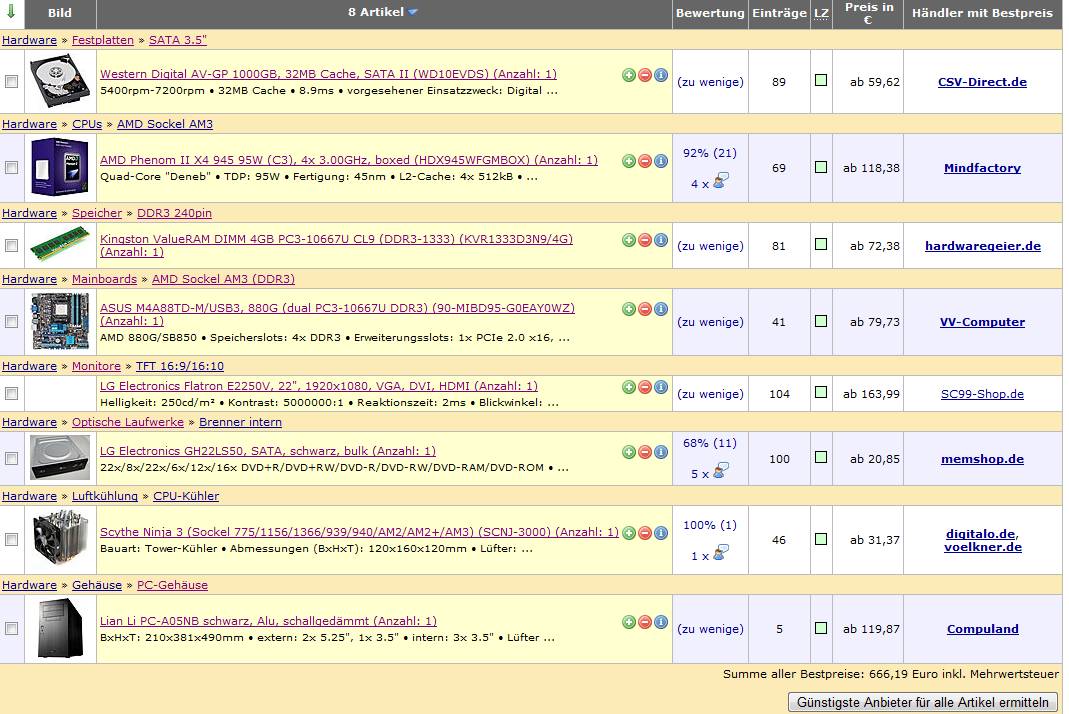Click the green down arrow in header
The height and width of the screenshot is (714, 1069).
tap(11, 11)
